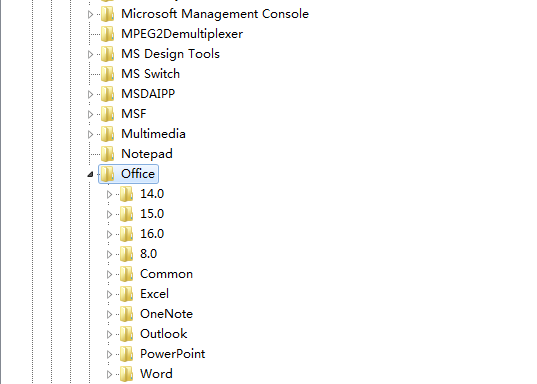Screen dimensions: 537x384
Task: Select the PowerPoint key label
Action: [x=173, y=354]
